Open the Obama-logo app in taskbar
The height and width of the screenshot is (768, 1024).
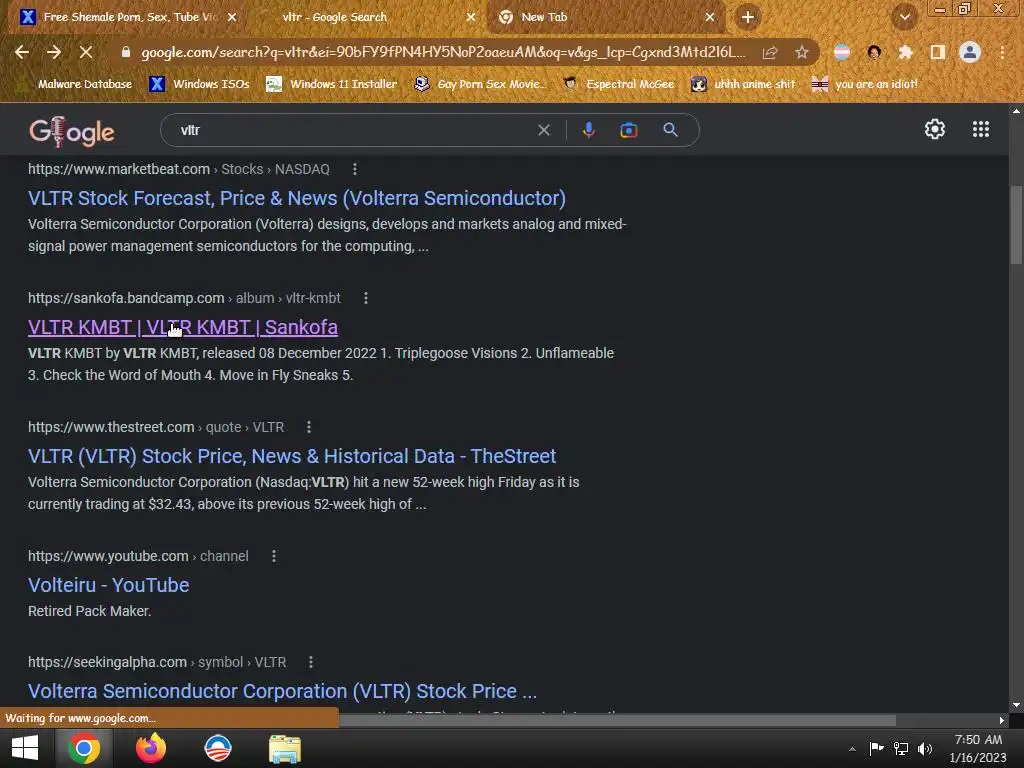pos(217,748)
